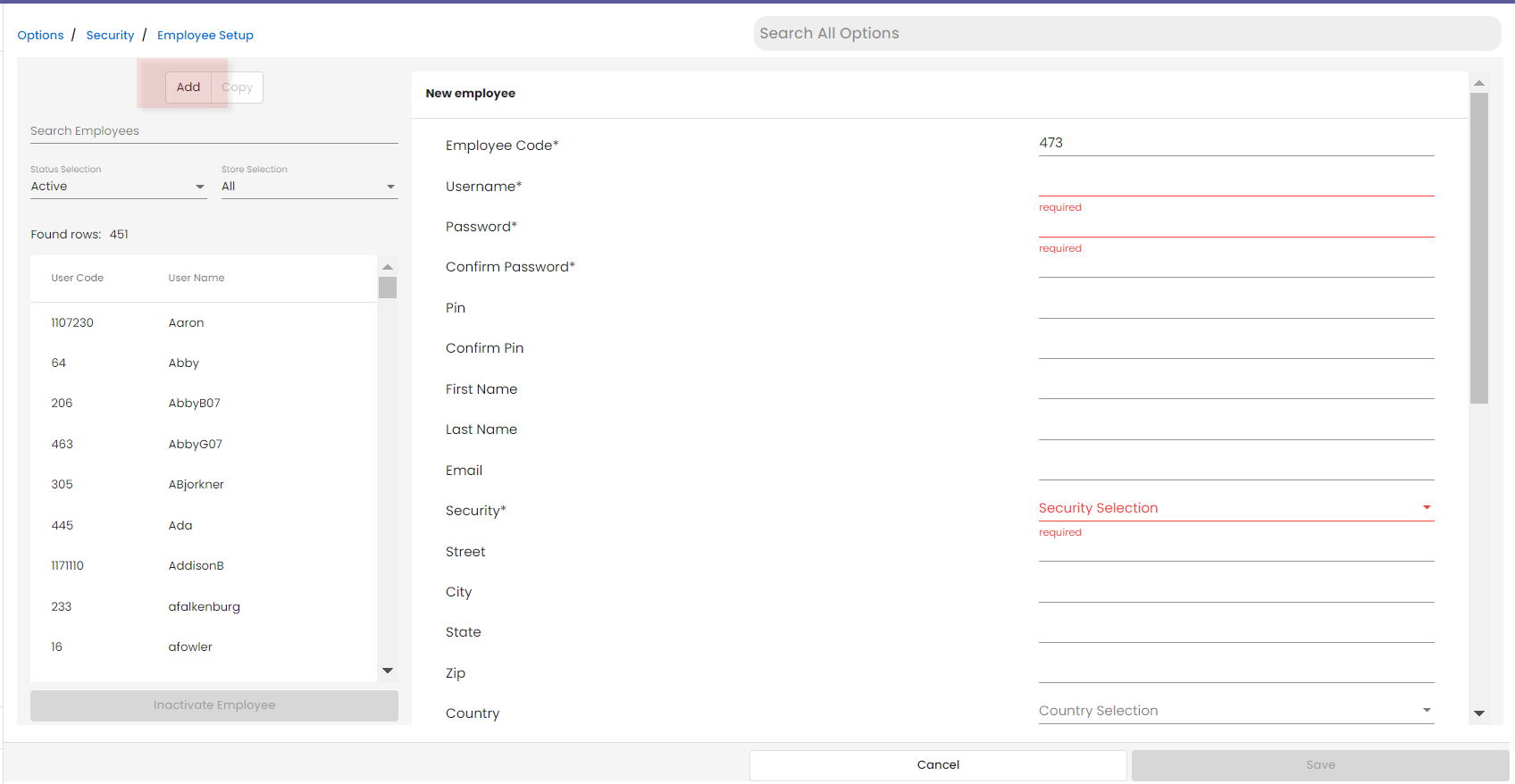Cancel the new employee form

click(938, 765)
